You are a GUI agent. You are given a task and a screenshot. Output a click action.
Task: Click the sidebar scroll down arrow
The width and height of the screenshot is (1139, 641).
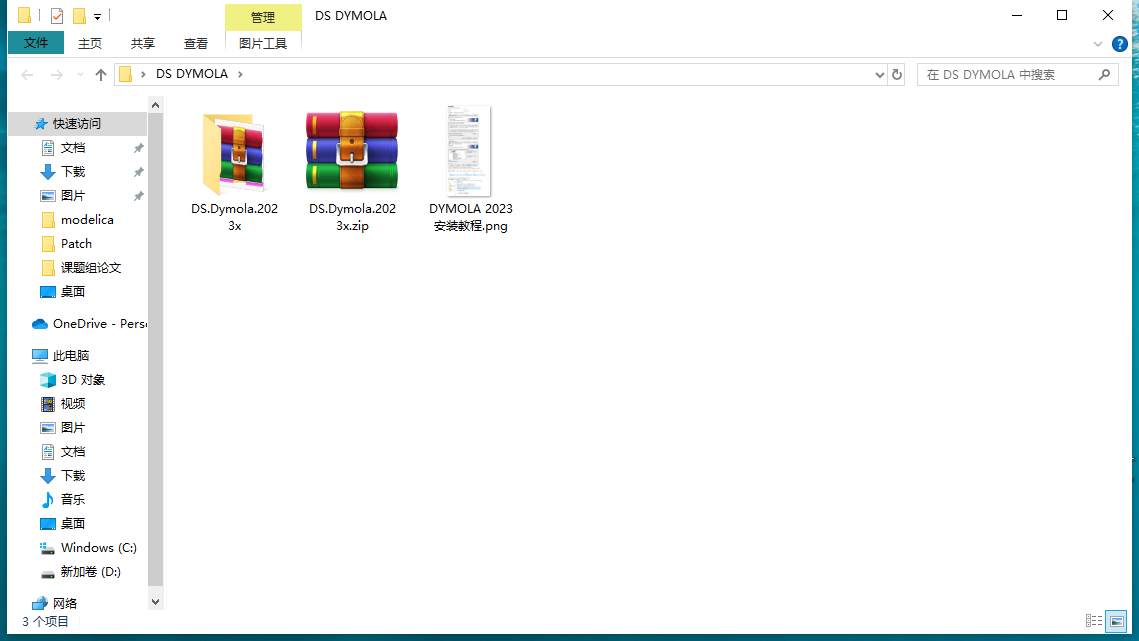pyautogui.click(x=155, y=602)
